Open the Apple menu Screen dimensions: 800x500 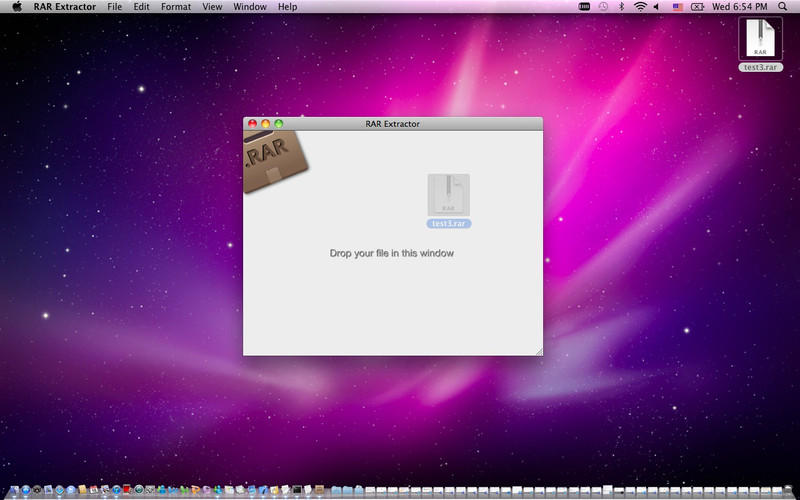click(x=17, y=7)
